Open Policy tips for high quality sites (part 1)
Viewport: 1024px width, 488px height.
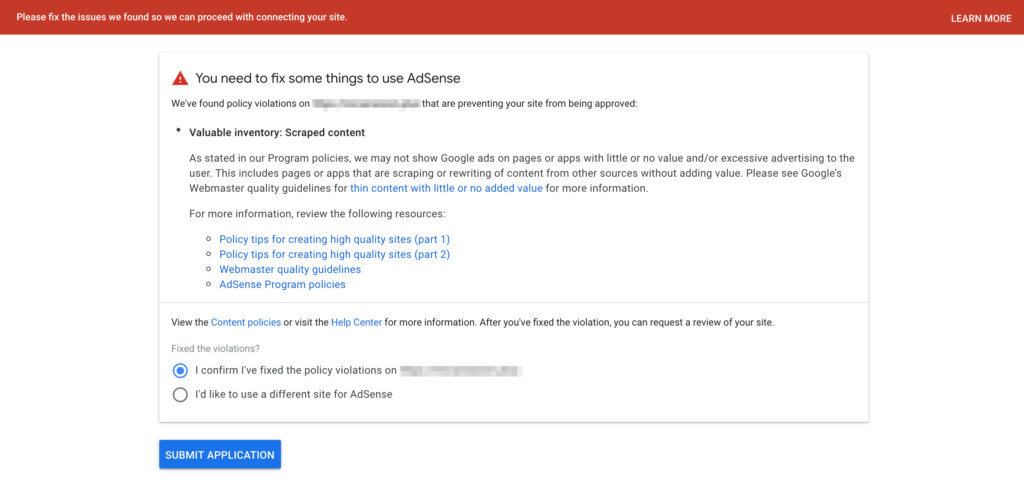334,239
